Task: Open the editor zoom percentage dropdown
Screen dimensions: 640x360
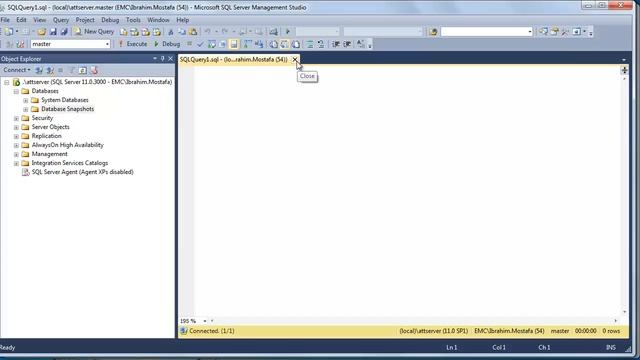Action: (204, 321)
